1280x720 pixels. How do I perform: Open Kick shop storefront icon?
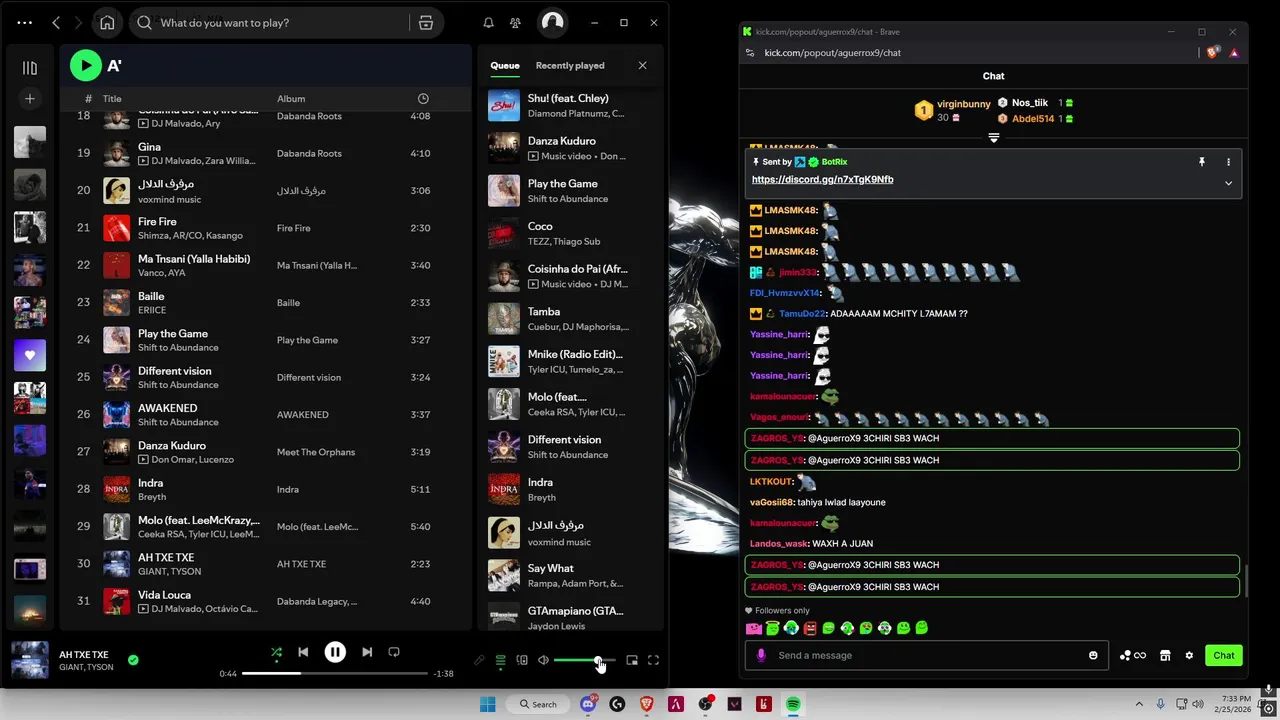1165,655
